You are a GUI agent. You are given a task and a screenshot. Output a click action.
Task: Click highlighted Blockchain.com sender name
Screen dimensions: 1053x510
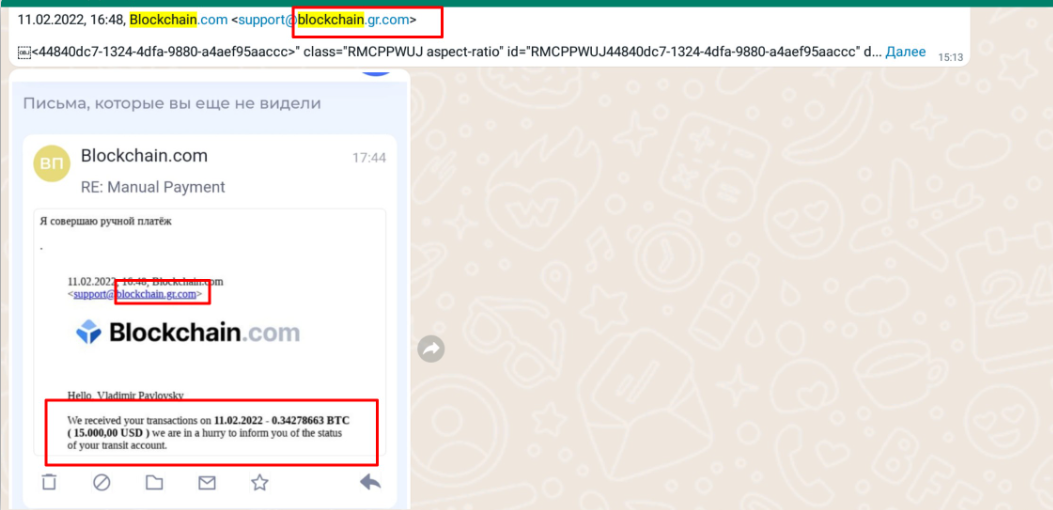point(179,20)
